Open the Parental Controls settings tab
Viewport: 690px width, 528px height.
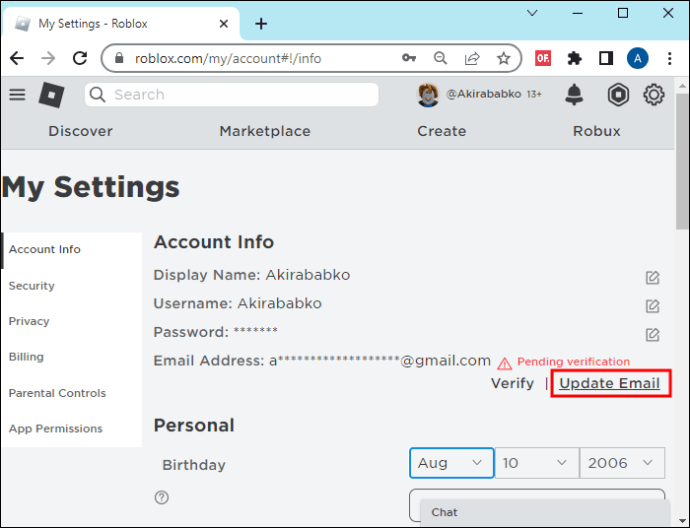(x=72, y=393)
